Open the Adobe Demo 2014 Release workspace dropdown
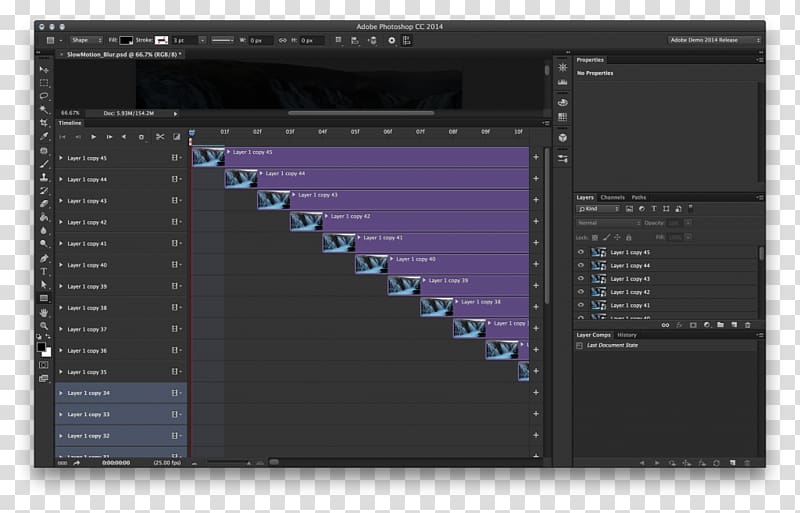 tap(717, 40)
